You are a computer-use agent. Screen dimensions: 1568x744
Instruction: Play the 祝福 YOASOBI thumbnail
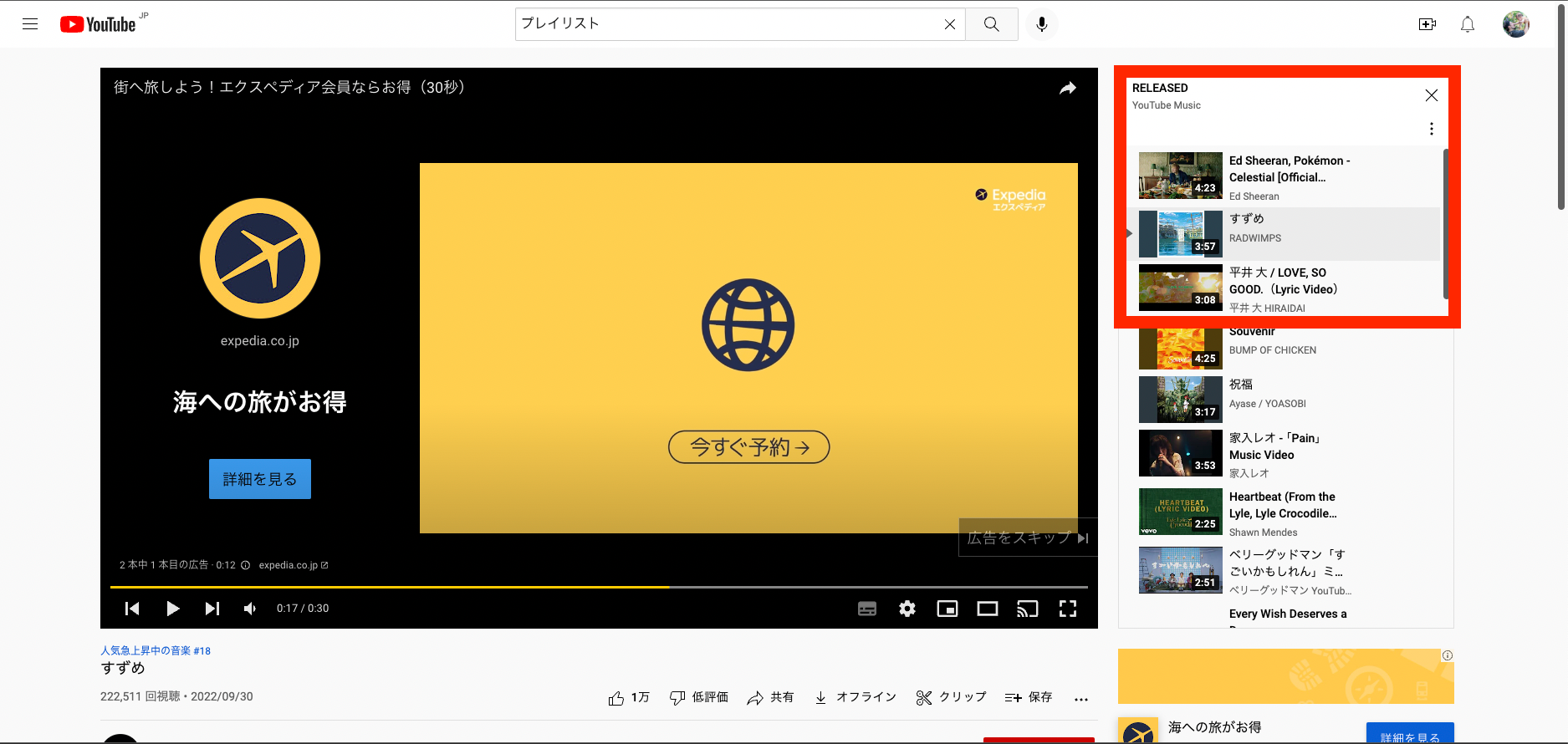click(x=1181, y=400)
